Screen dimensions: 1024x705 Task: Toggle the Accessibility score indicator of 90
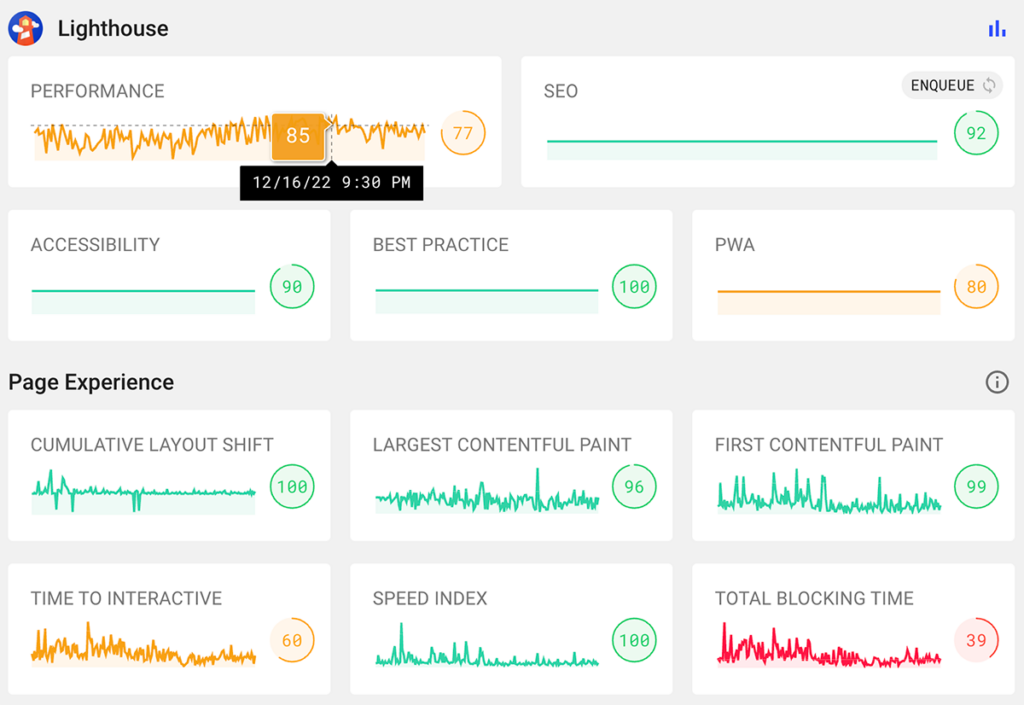[291, 287]
